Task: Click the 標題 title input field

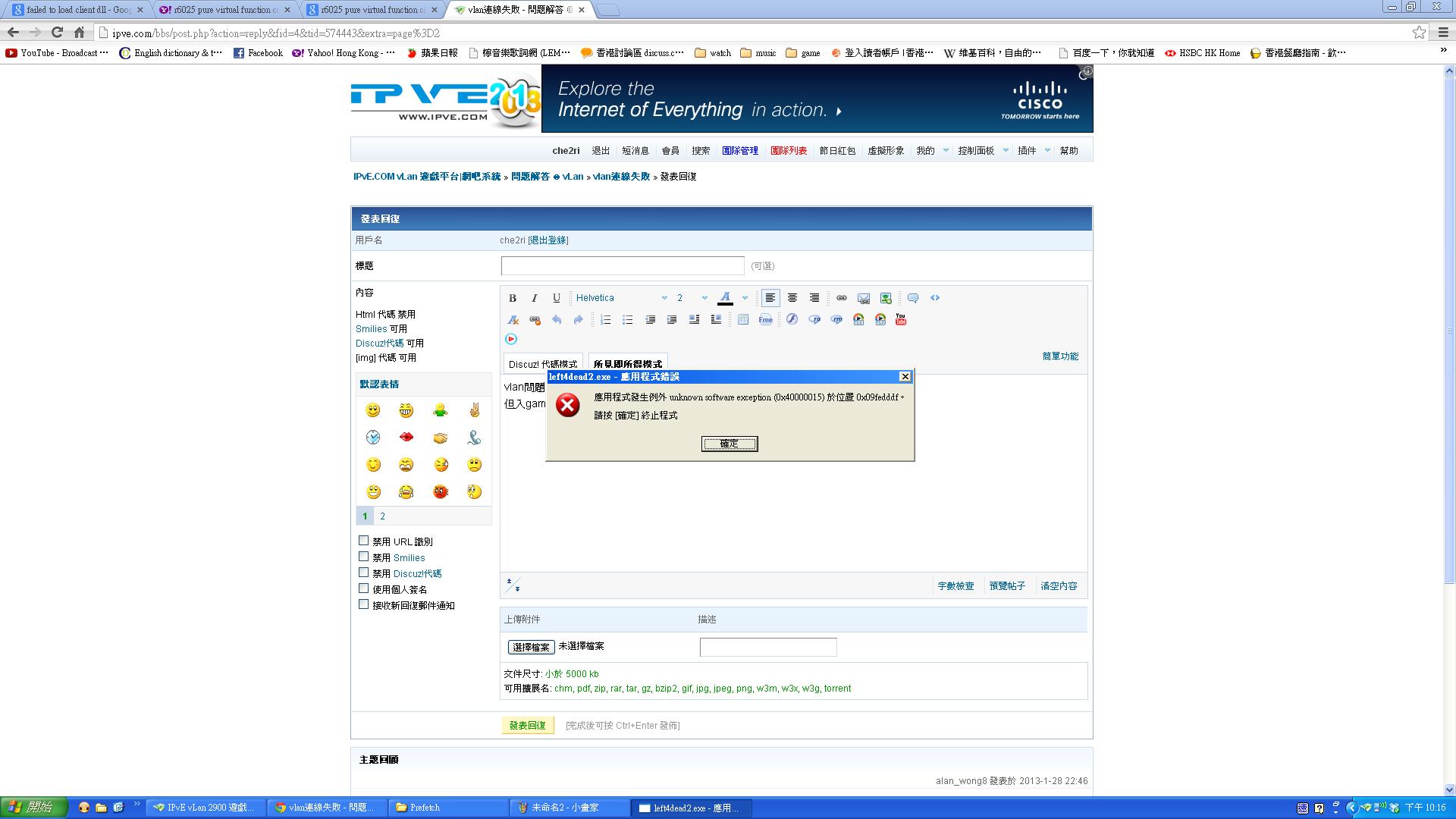Action: click(623, 265)
